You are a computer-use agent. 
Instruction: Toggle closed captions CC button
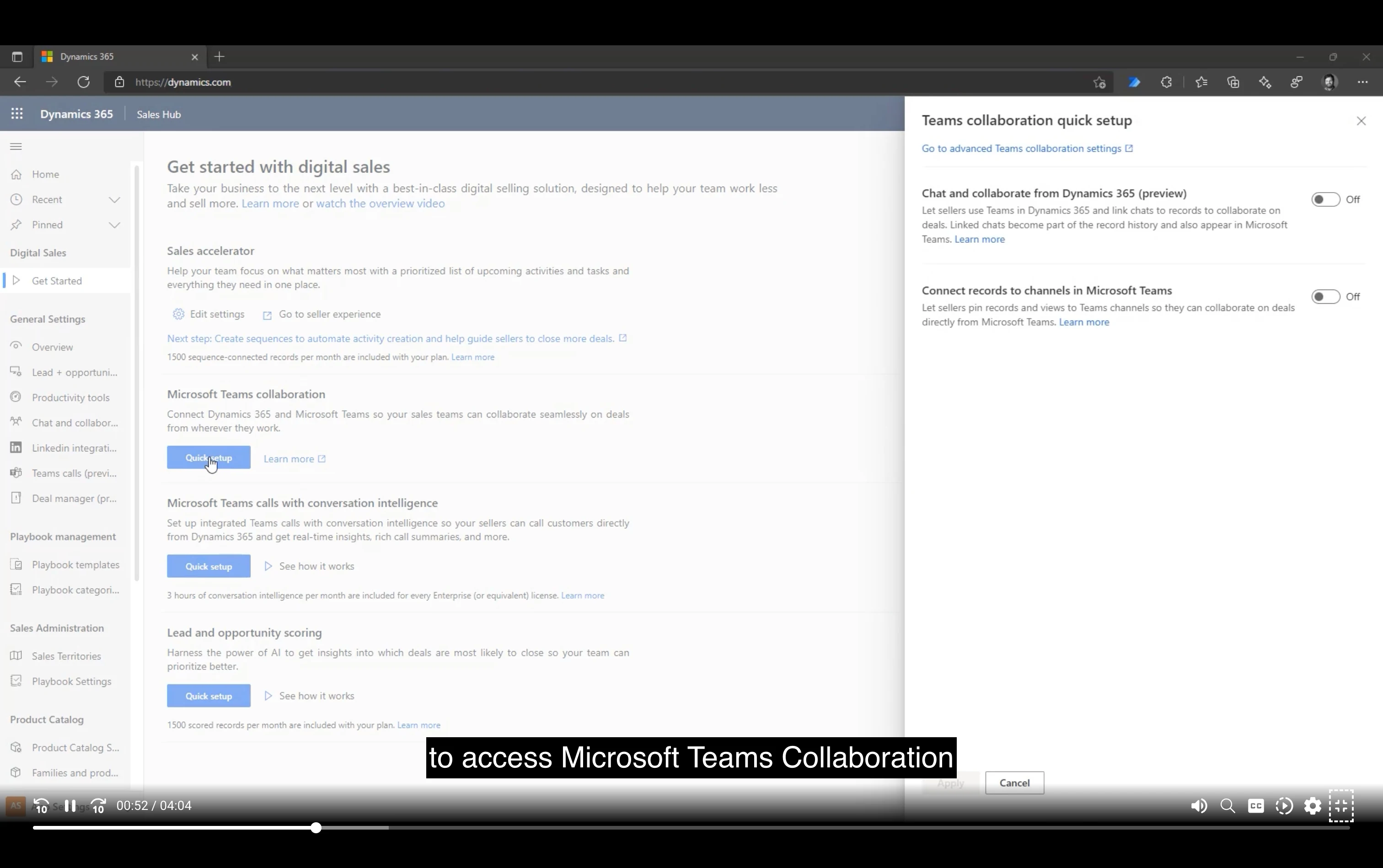(x=1255, y=806)
